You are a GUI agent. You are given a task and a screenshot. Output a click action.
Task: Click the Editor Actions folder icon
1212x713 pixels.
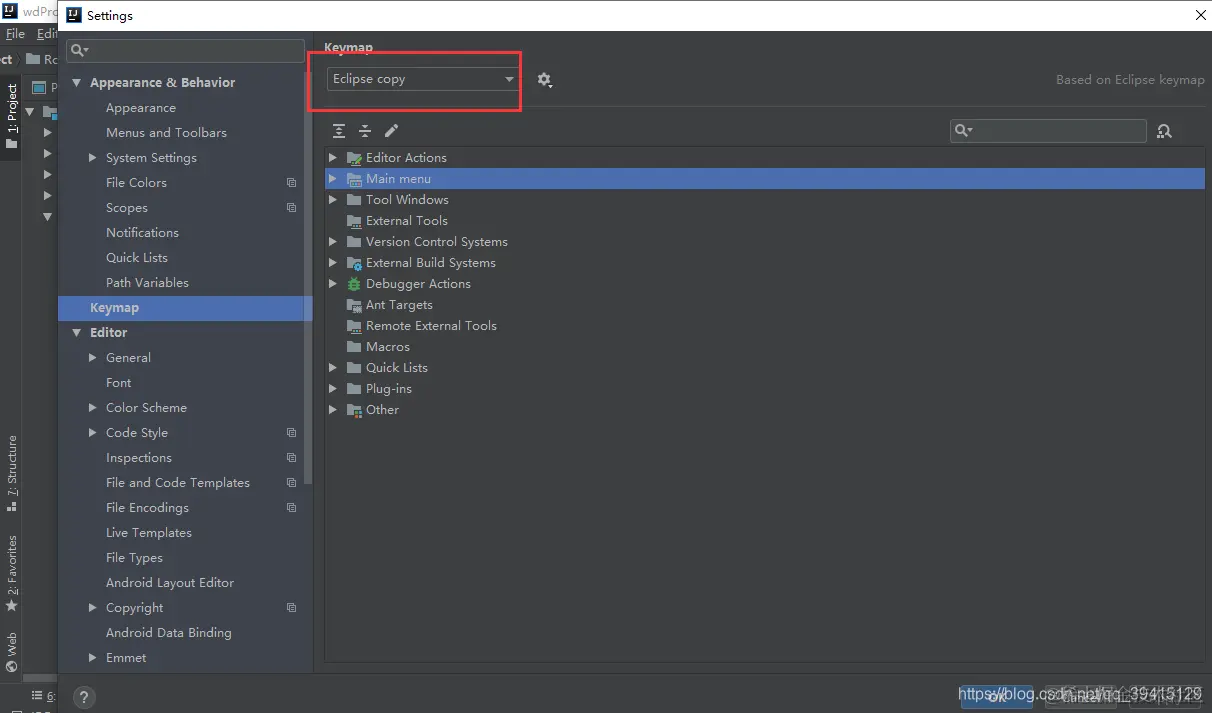pos(354,158)
